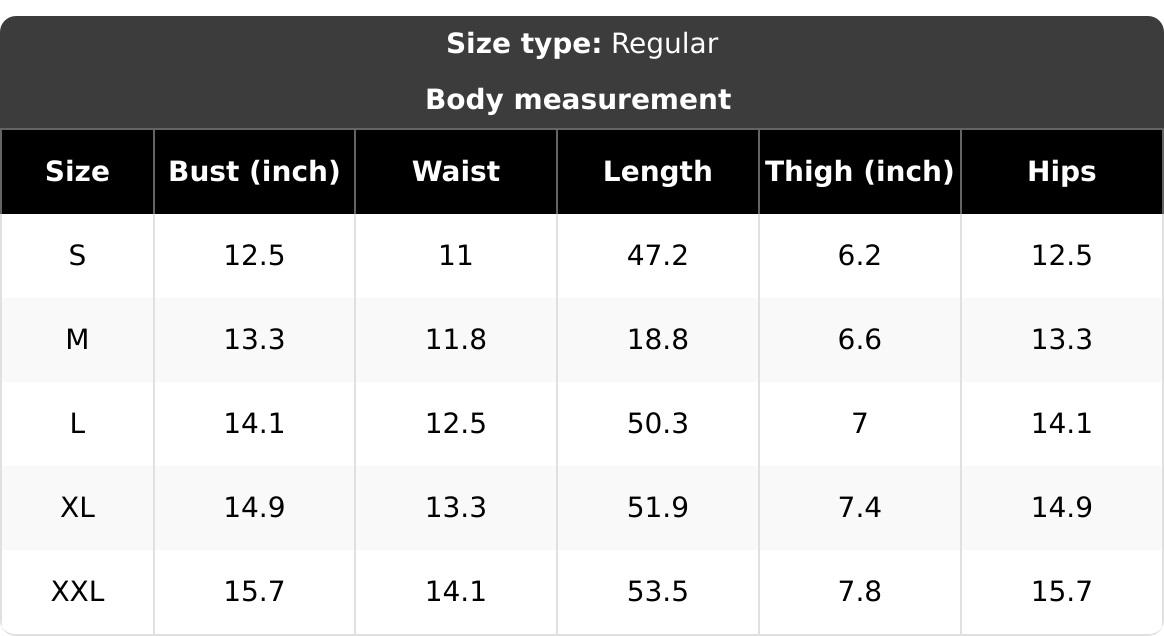This screenshot has height=636, width=1164.
Task: Click the Waist column header
Action: 456,171
